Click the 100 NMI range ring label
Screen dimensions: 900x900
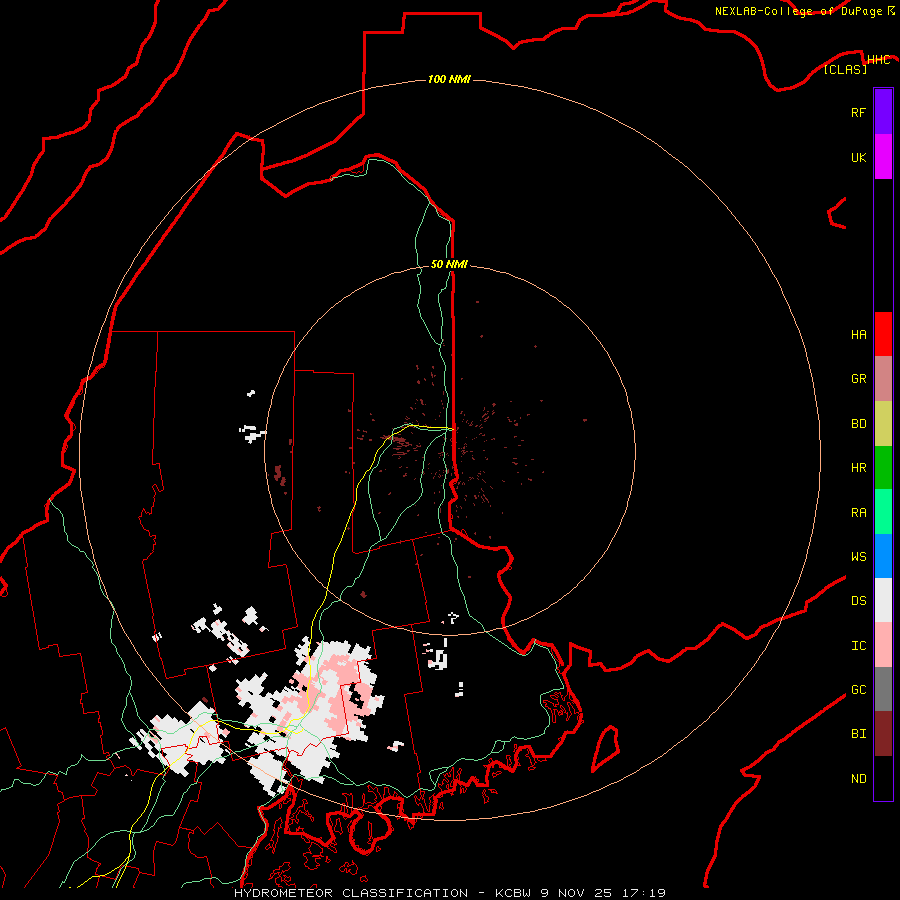tap(449, 79)
